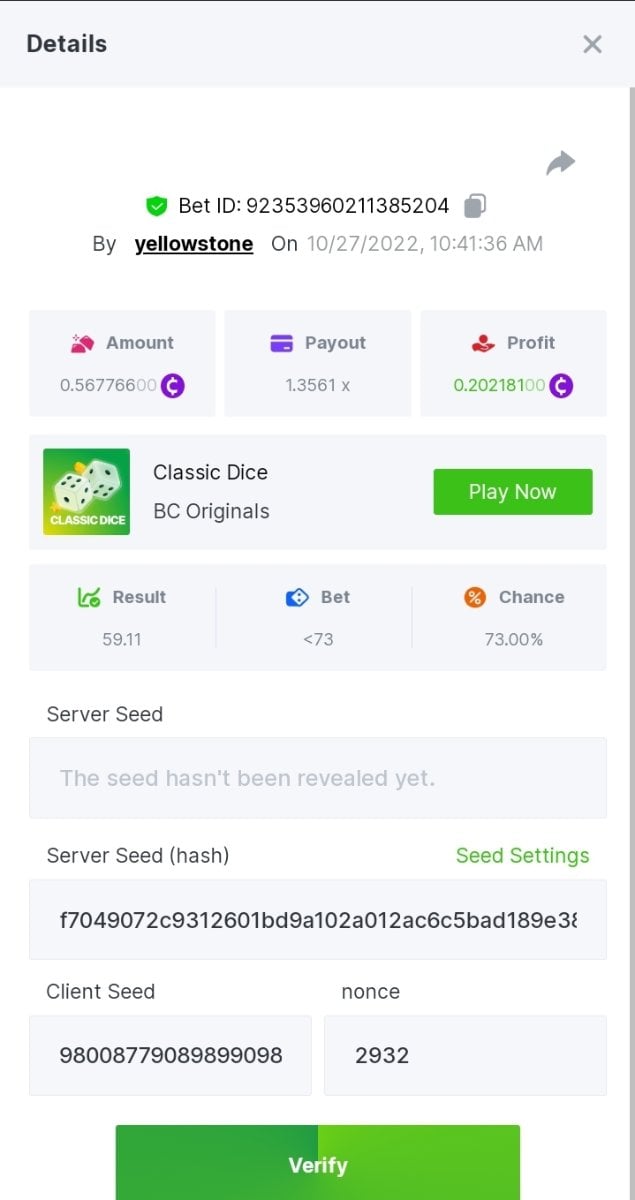Click the green verified shield icon
This screenshot has height=1200, width=635.
[155, 206]
